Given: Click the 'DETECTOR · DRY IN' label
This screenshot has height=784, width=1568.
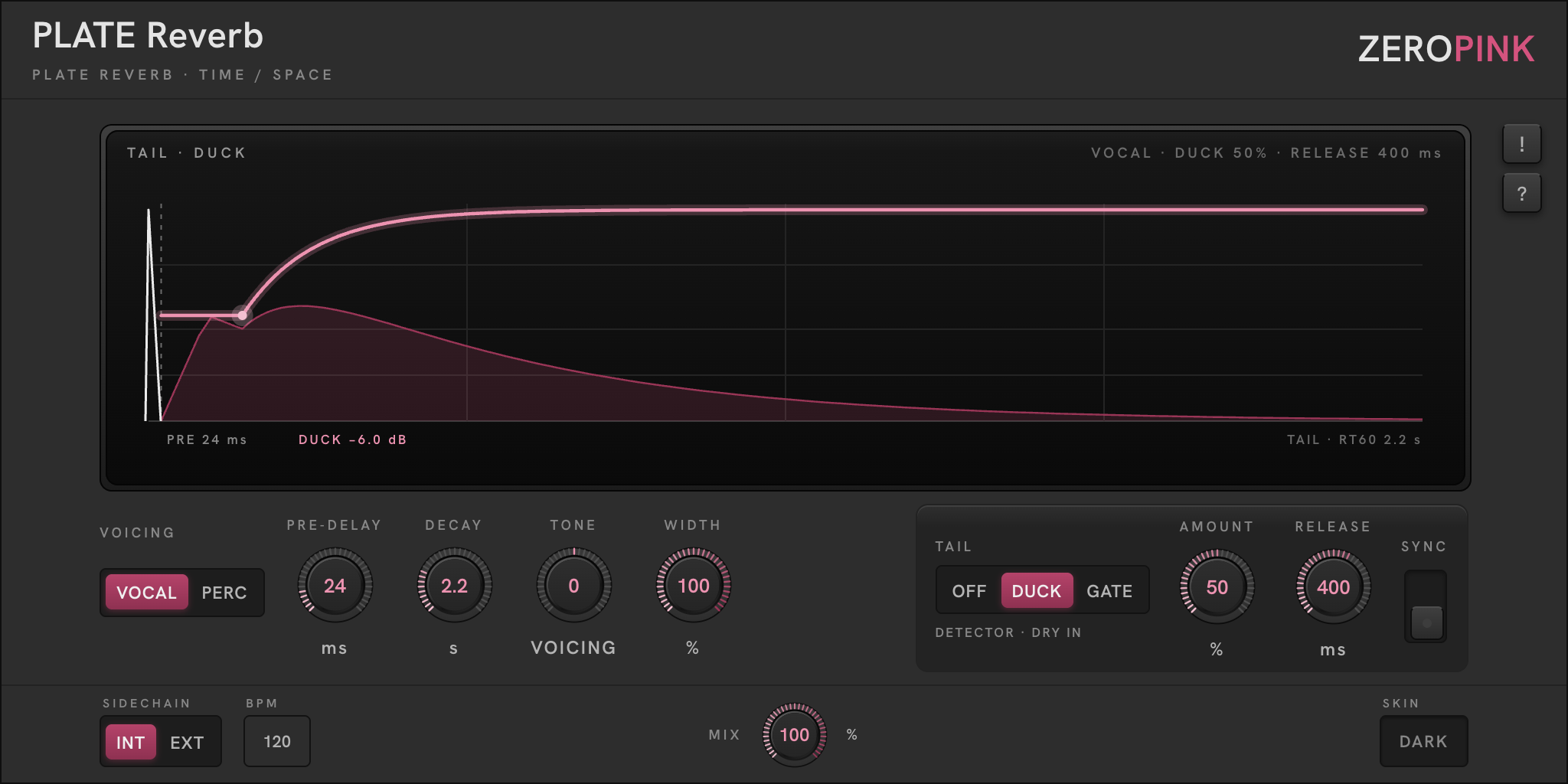Looking at the screenshot, I should tap(1008, 632).
